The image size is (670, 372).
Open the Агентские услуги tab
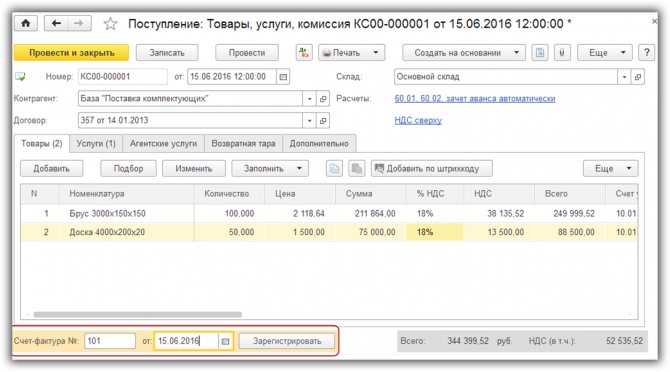(x=163, y=144)
